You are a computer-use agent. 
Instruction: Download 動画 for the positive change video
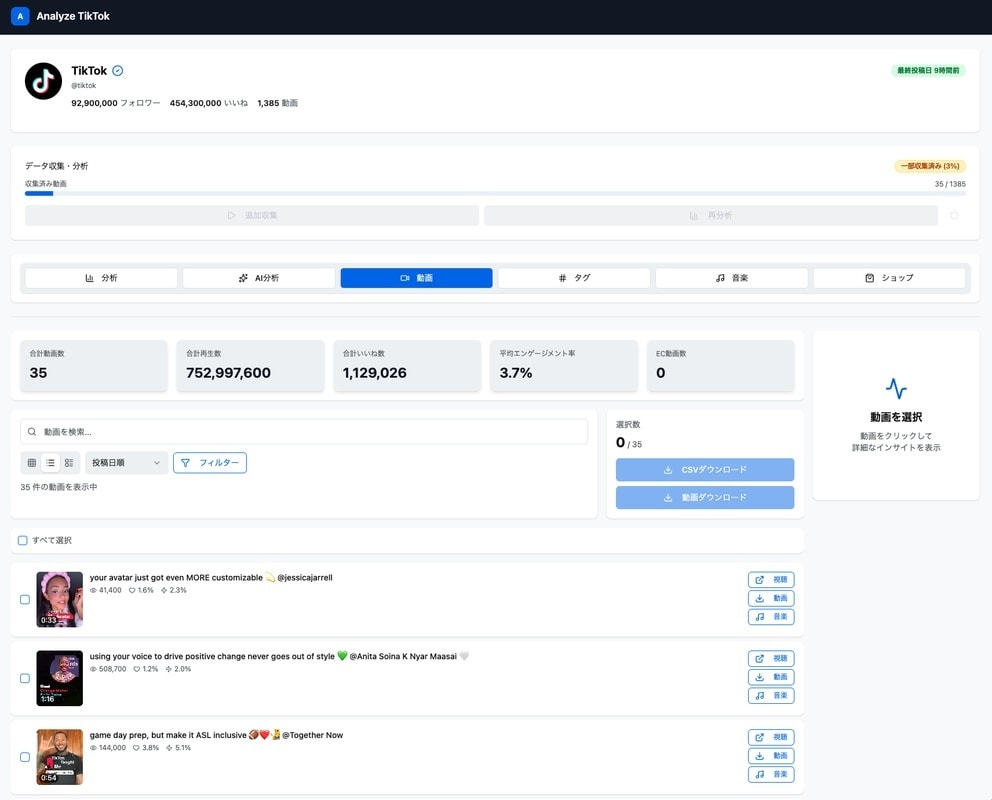pyautogui.click(x=771, y=677)
